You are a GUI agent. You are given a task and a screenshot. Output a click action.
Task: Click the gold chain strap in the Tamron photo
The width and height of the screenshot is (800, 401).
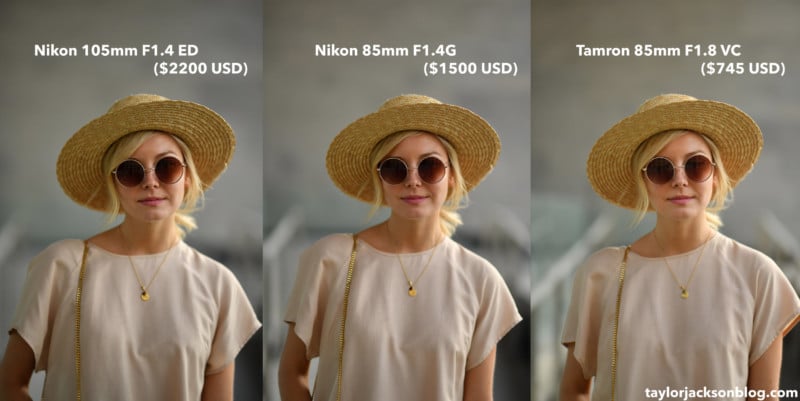[617, 323]
